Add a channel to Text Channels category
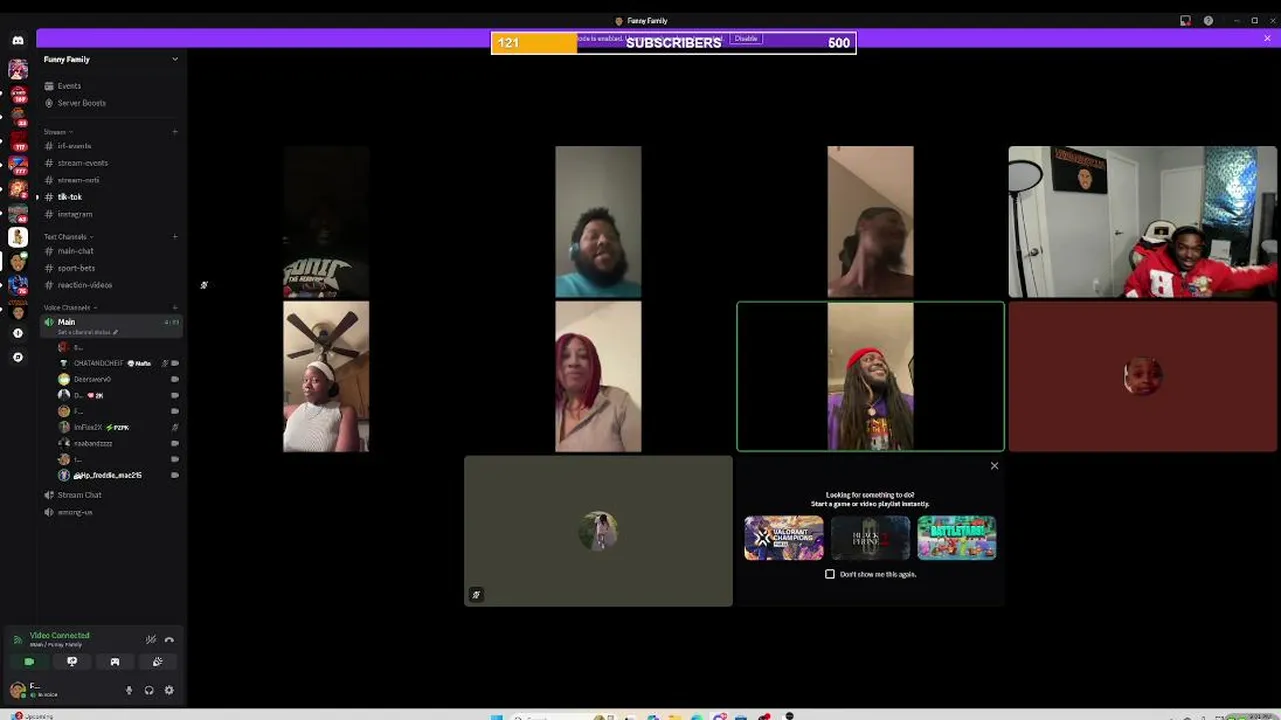Image resolution: width=1281 pixels, height=720 pixels. pyautogui.click(x=175, y=237)
